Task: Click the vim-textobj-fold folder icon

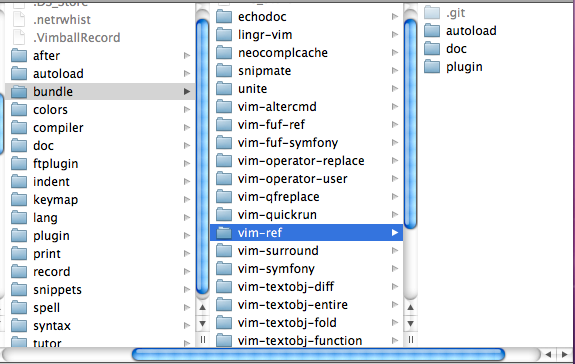Action: pos(224,323)
